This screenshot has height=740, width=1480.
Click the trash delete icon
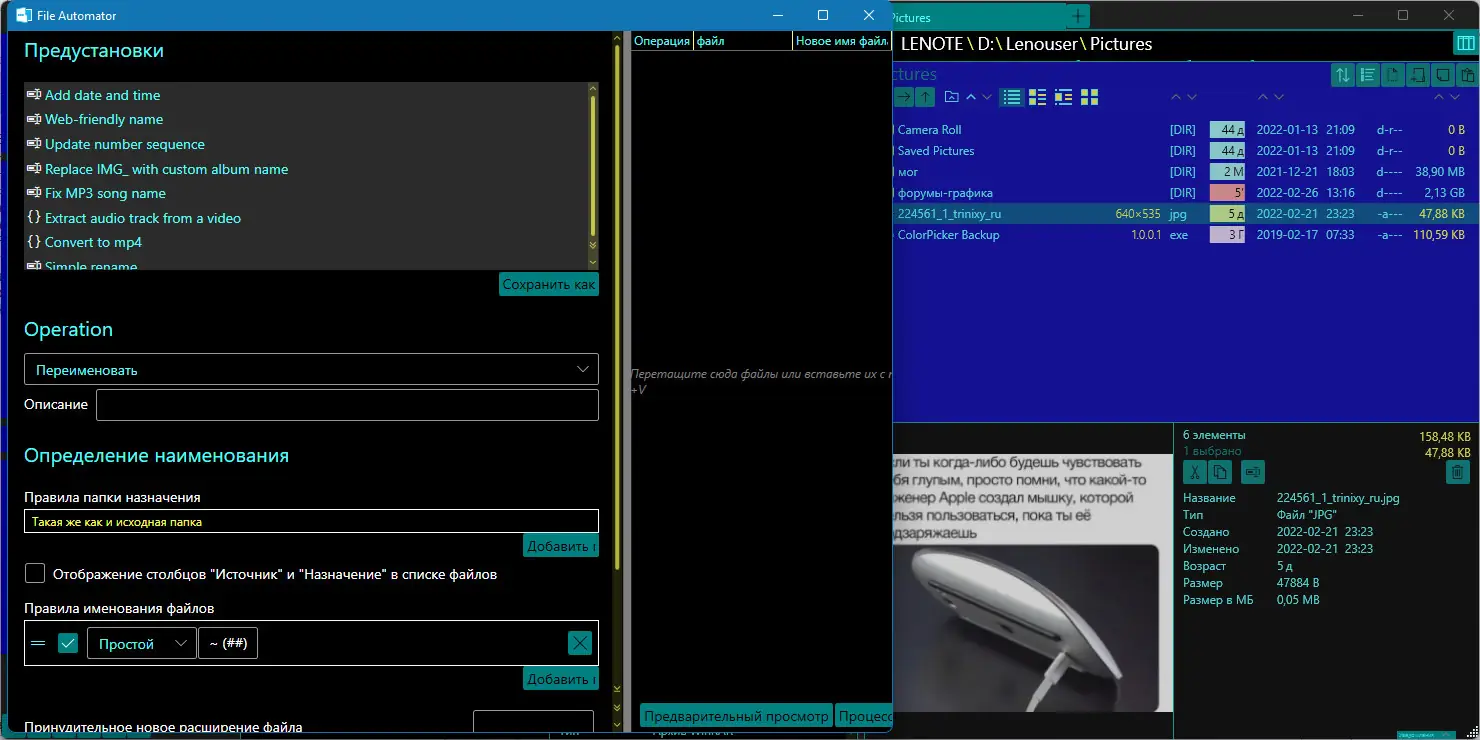(1457, 472)
